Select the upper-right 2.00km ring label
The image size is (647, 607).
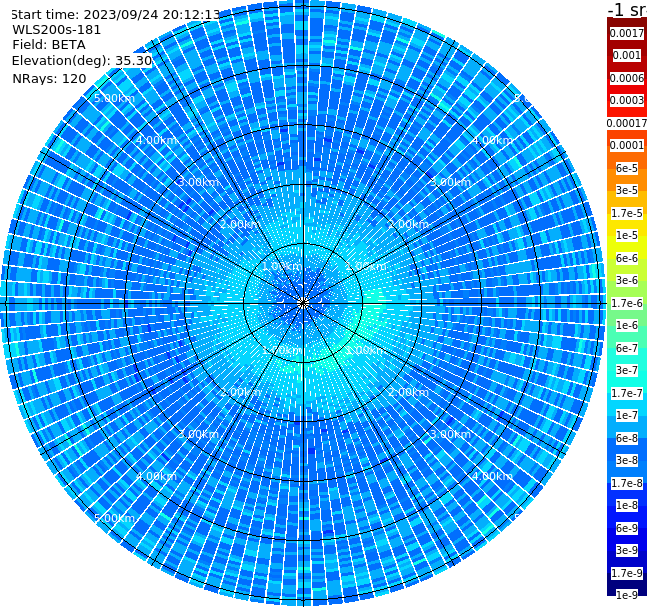(x=408, y=224)
